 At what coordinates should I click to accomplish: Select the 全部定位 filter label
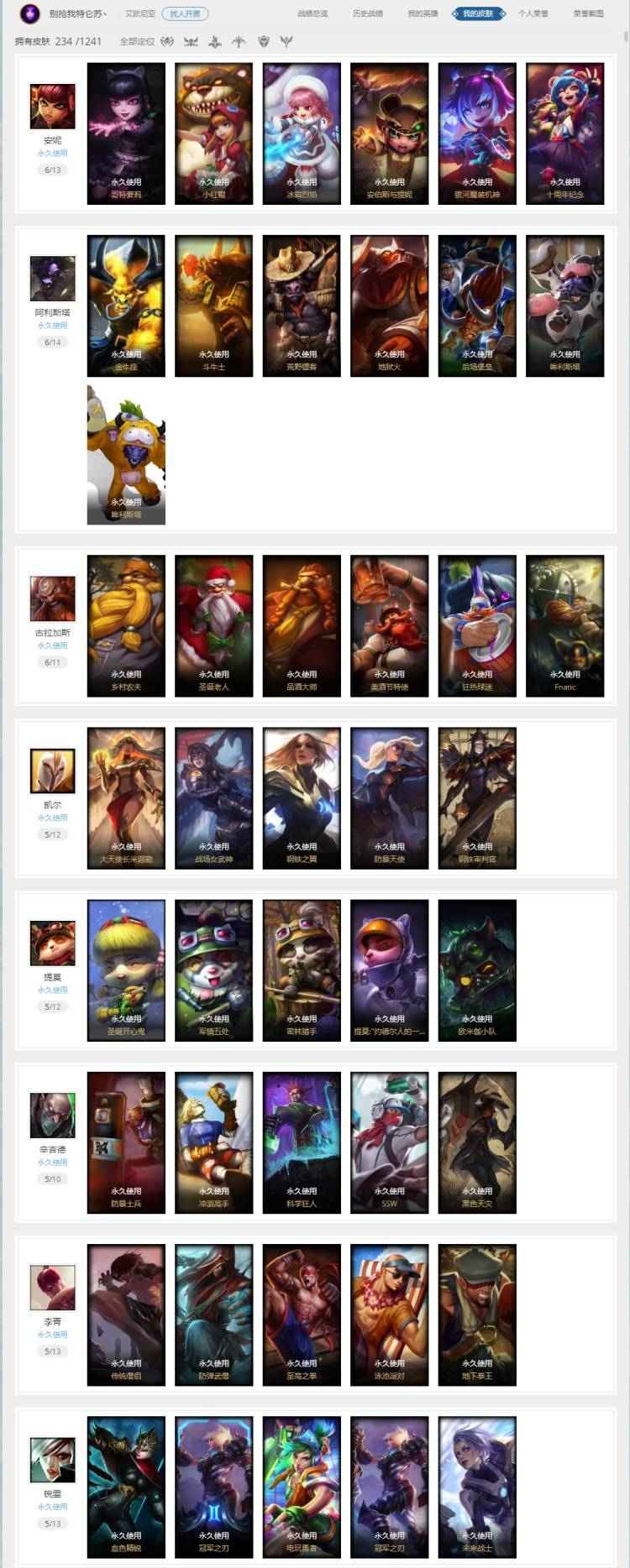pos(137,41)
